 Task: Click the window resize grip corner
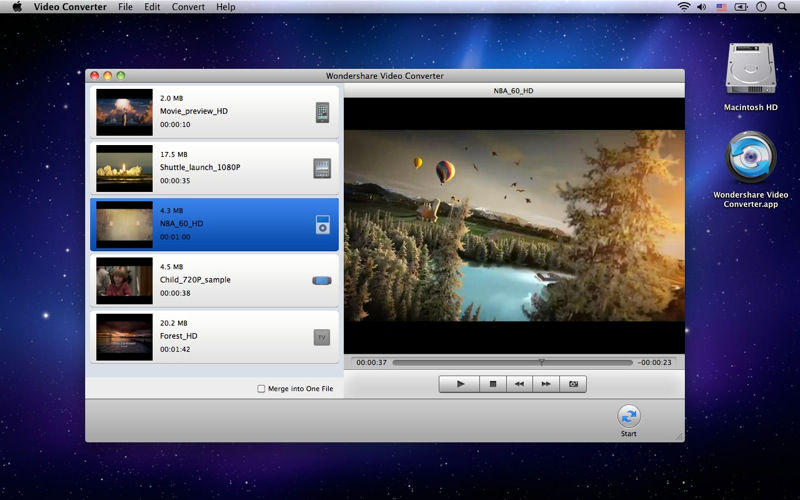click(679, 436)
